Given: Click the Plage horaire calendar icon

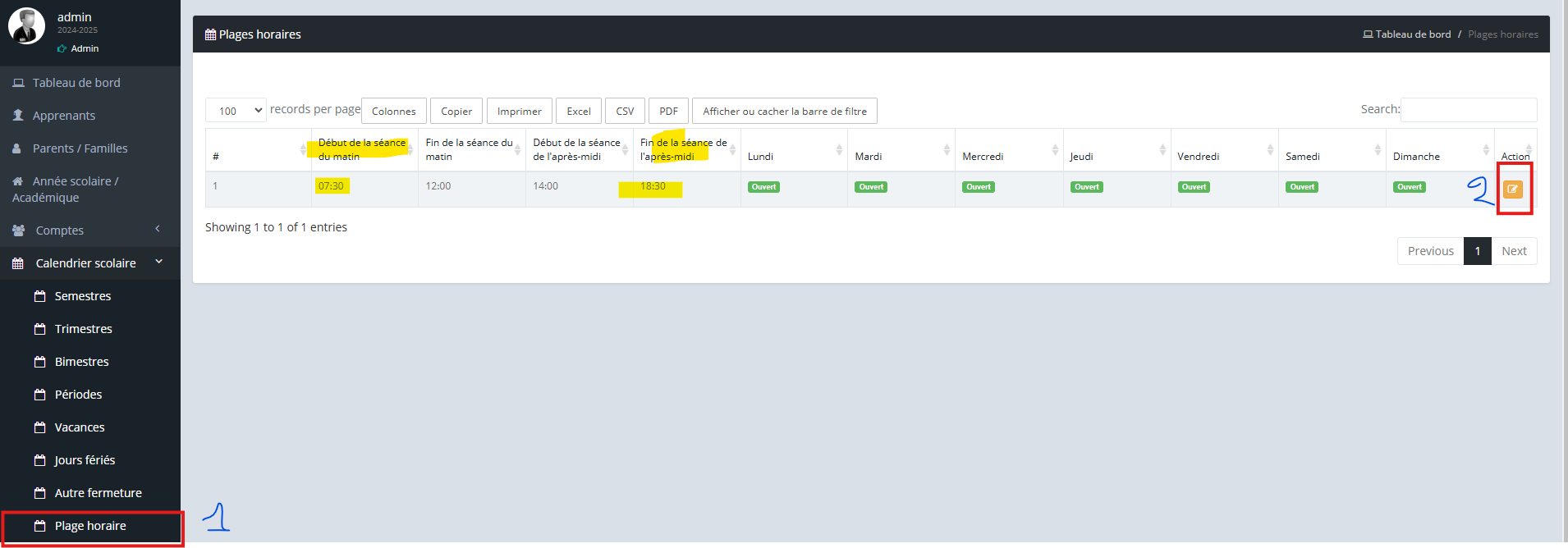Looking at the screenshot, I should tap(39, 526).
